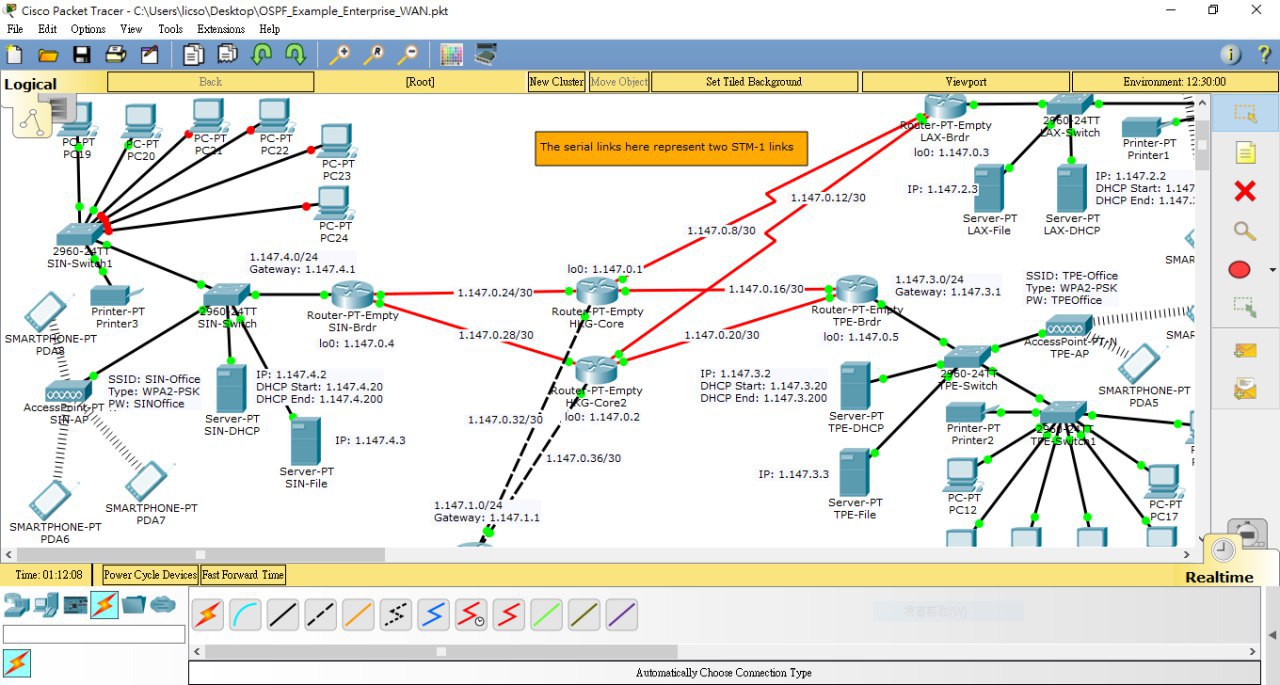
Task: Click the device search input field
Action: [94, 634]
